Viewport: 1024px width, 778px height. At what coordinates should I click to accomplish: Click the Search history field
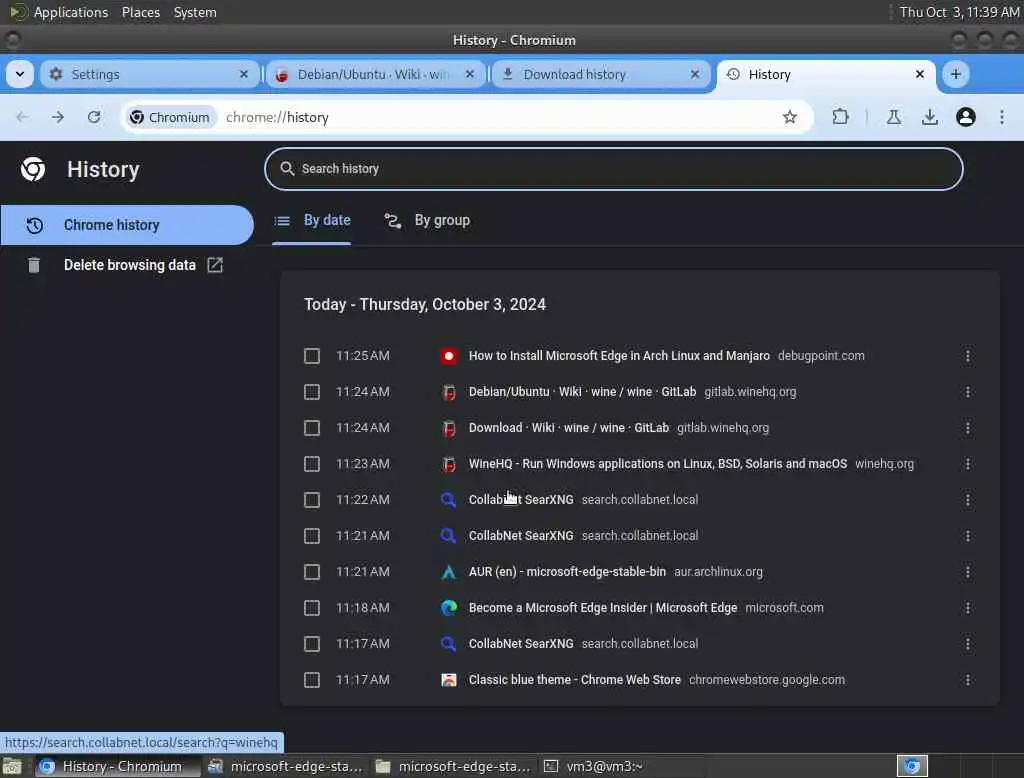coord(613,169)
